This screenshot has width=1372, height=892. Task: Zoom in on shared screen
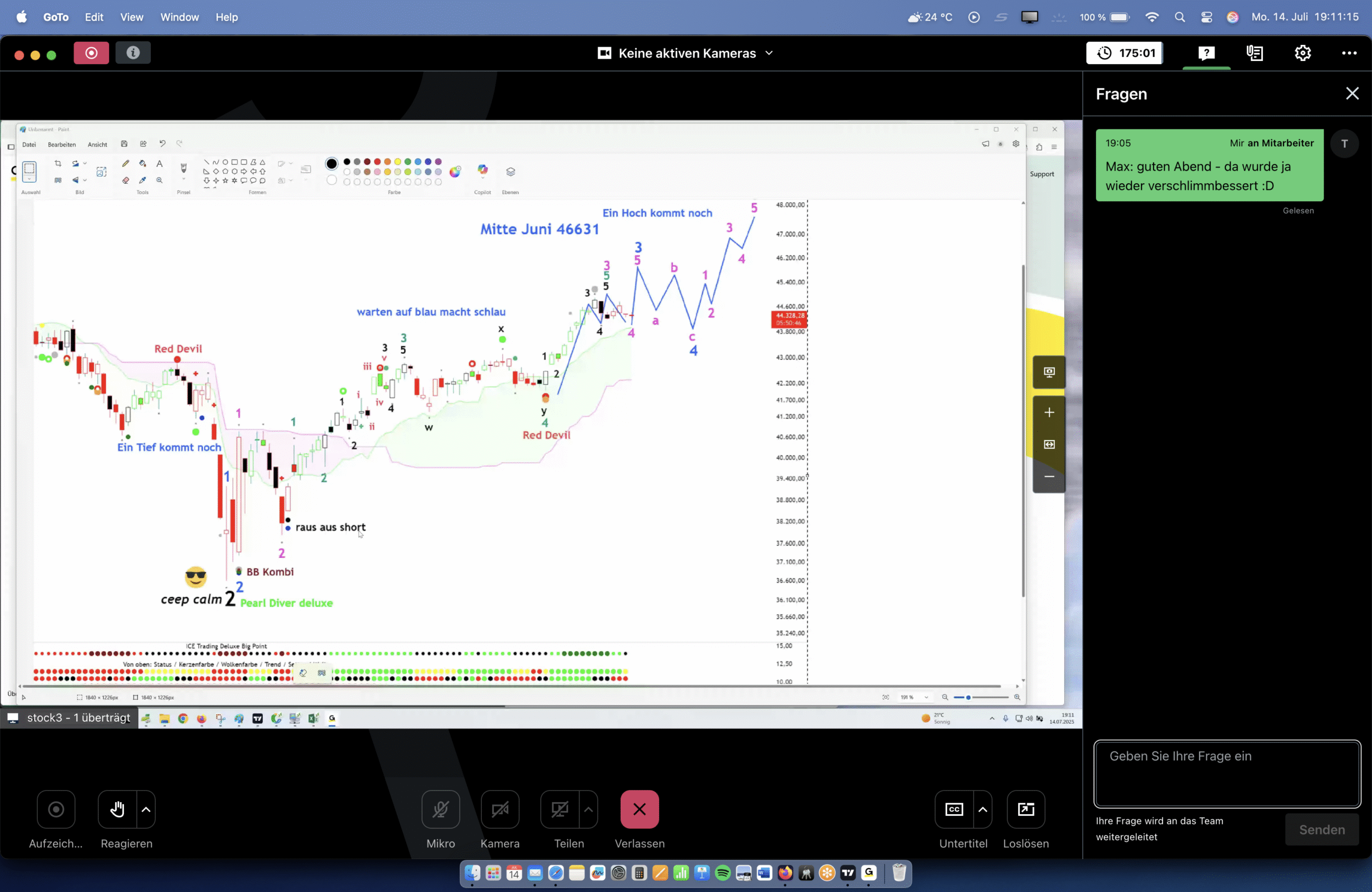pos(1049,413)
